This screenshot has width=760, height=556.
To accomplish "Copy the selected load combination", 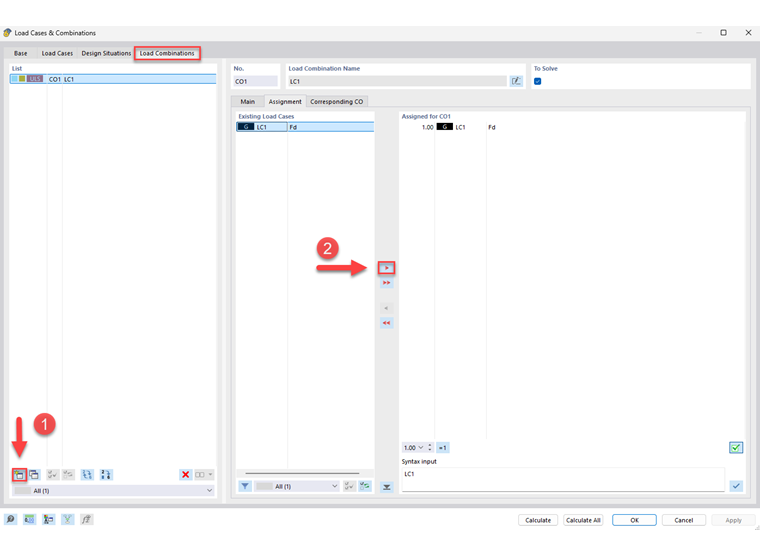I will point(34,475).
